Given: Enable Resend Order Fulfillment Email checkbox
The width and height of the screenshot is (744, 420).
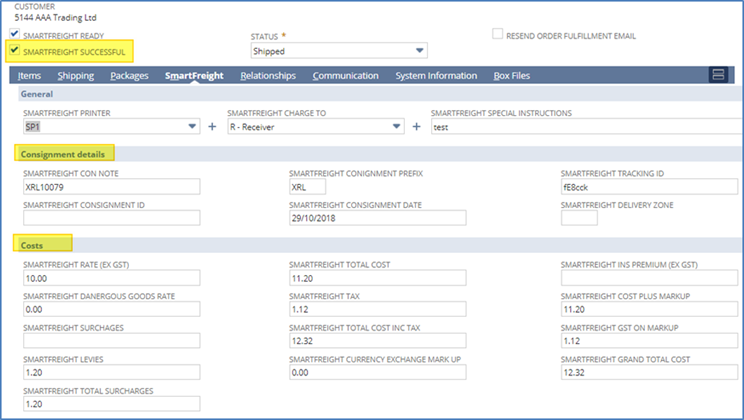Looking at the screenshot, I should (497, 34).
